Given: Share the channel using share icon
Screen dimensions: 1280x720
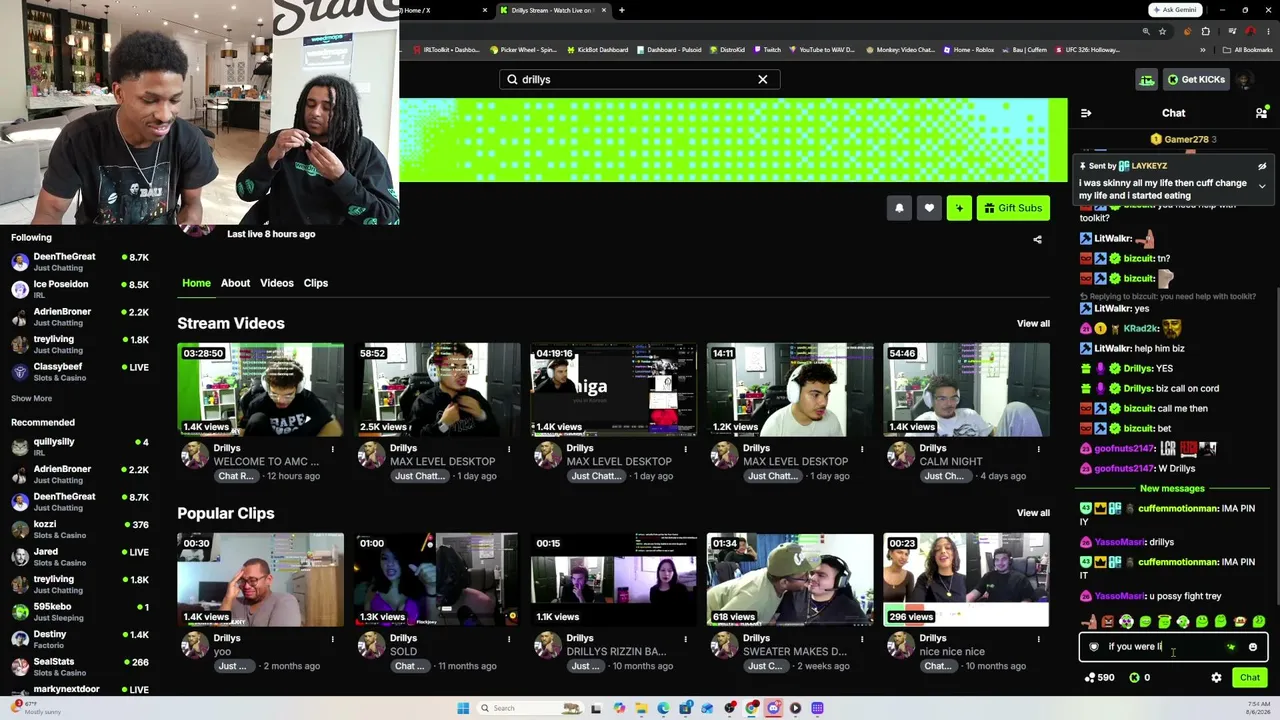Looking at the screenshot, I should pyautogui.click(x=1037, y=239).
